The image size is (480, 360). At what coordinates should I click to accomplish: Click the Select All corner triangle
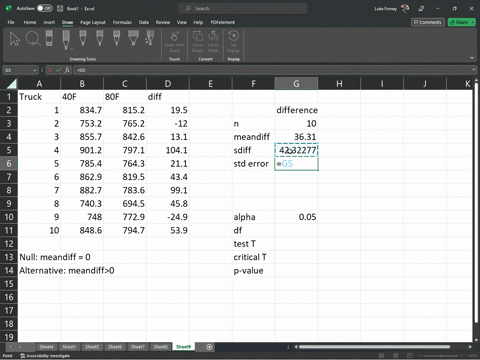(12, 83)
